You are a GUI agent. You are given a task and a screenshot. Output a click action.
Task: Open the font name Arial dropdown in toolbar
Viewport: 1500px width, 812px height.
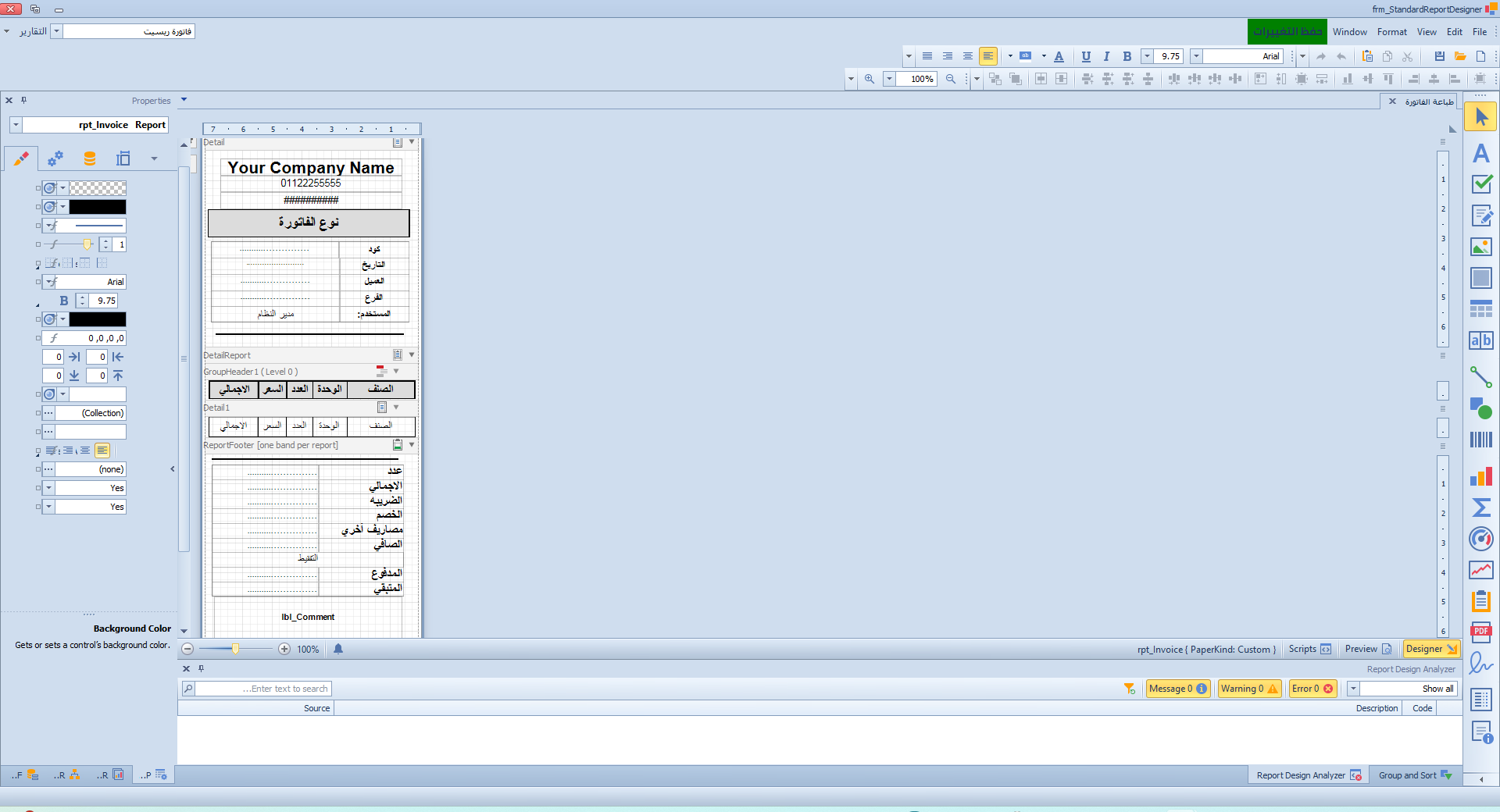pos(1196,56)
